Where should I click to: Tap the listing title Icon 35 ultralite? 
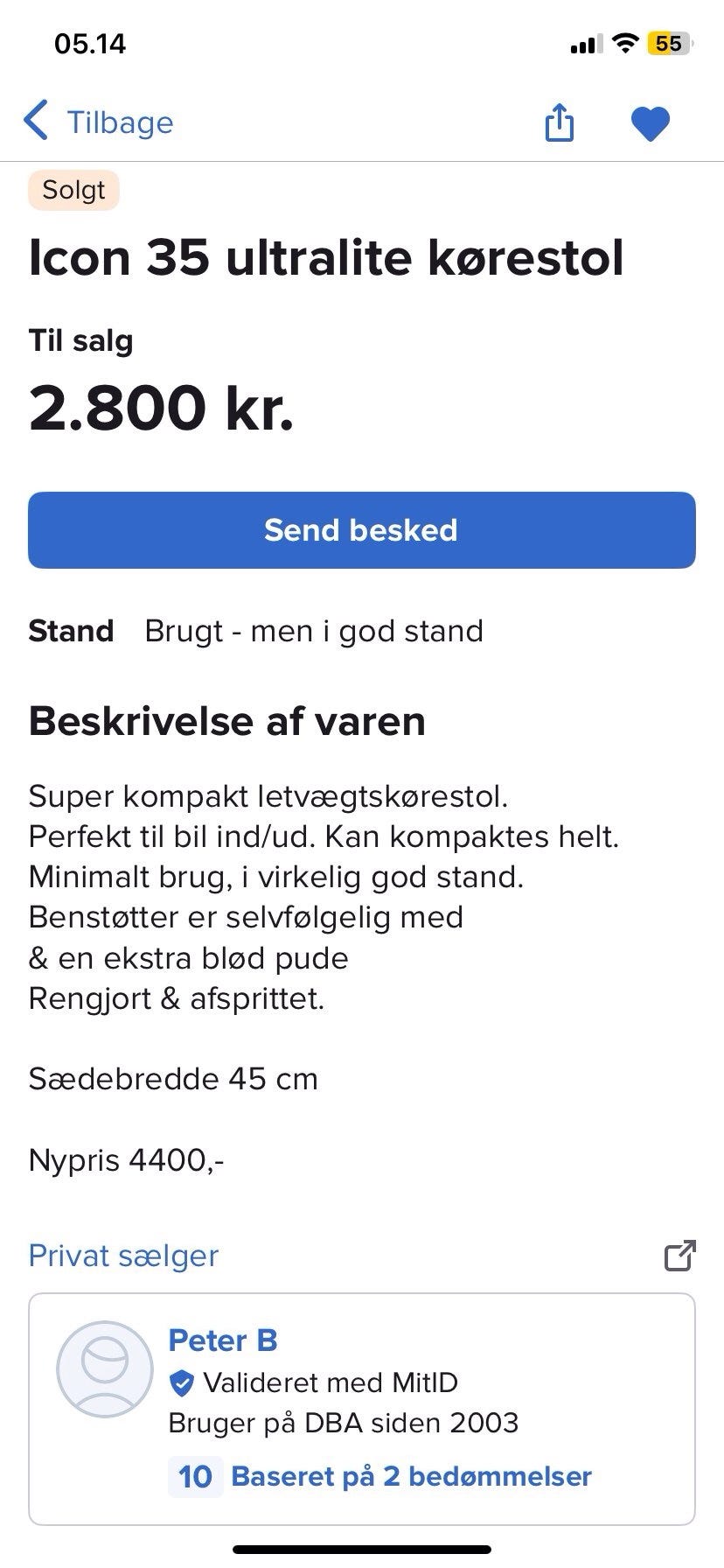click(x=326, y=257)
